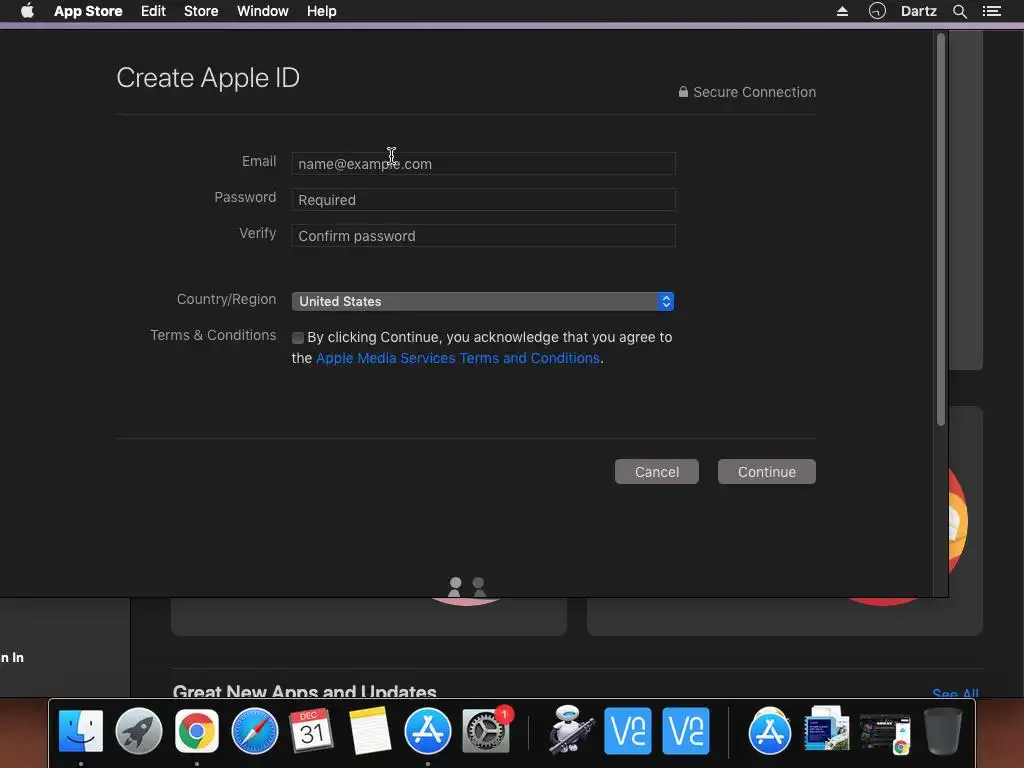Open the documents stack in dock

(x=827, y=730)
